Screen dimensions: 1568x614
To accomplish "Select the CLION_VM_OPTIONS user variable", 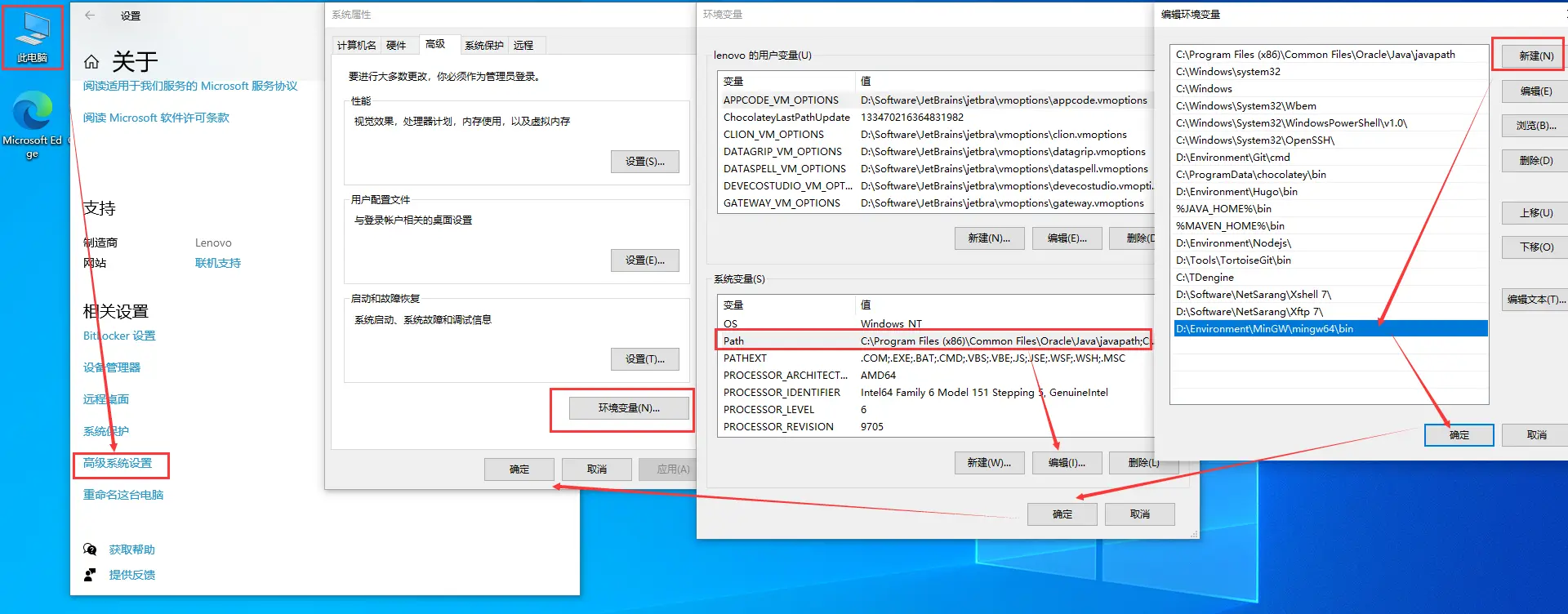I will tap(936, 135).
